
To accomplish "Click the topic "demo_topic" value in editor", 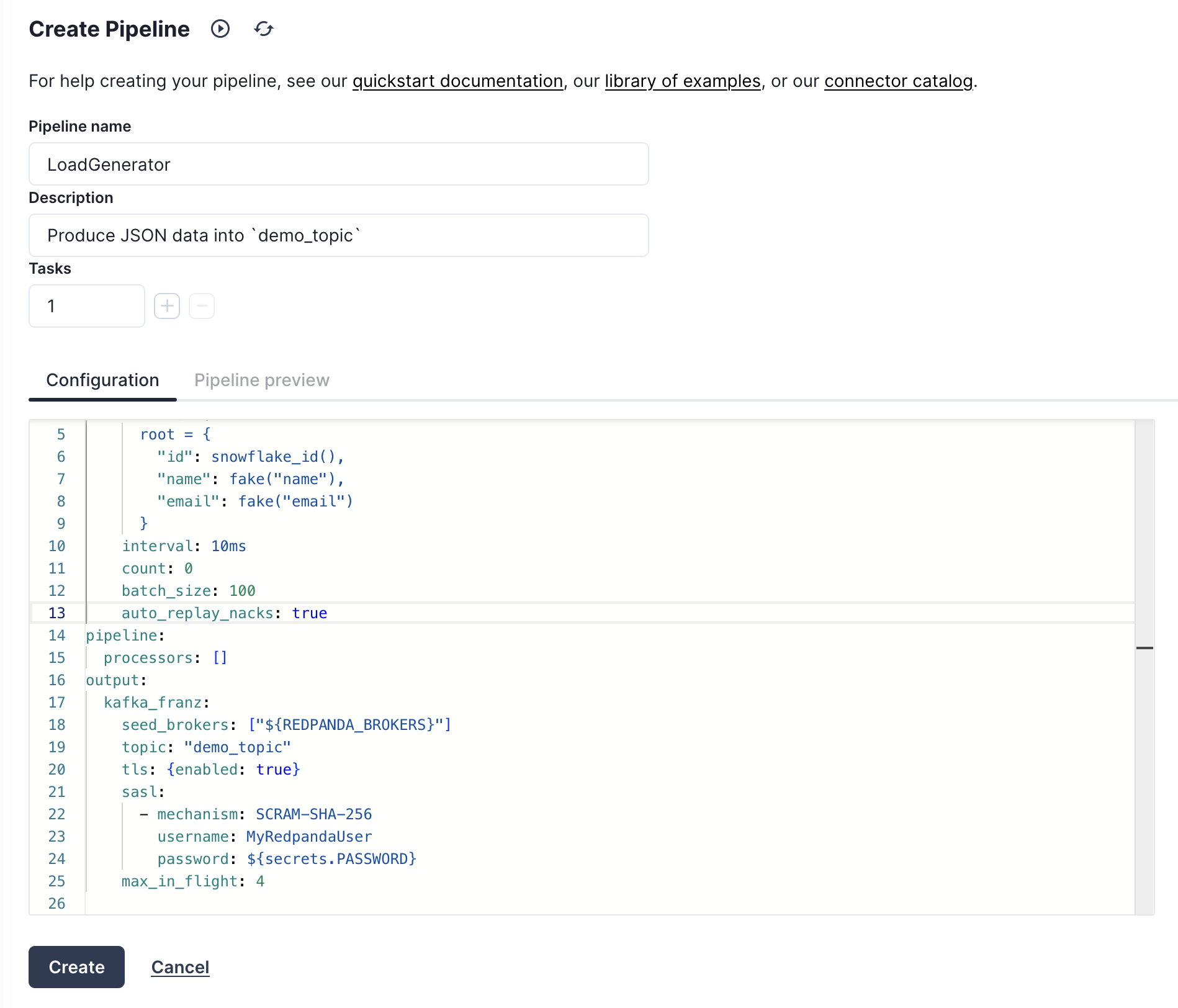I will point(237,747).
